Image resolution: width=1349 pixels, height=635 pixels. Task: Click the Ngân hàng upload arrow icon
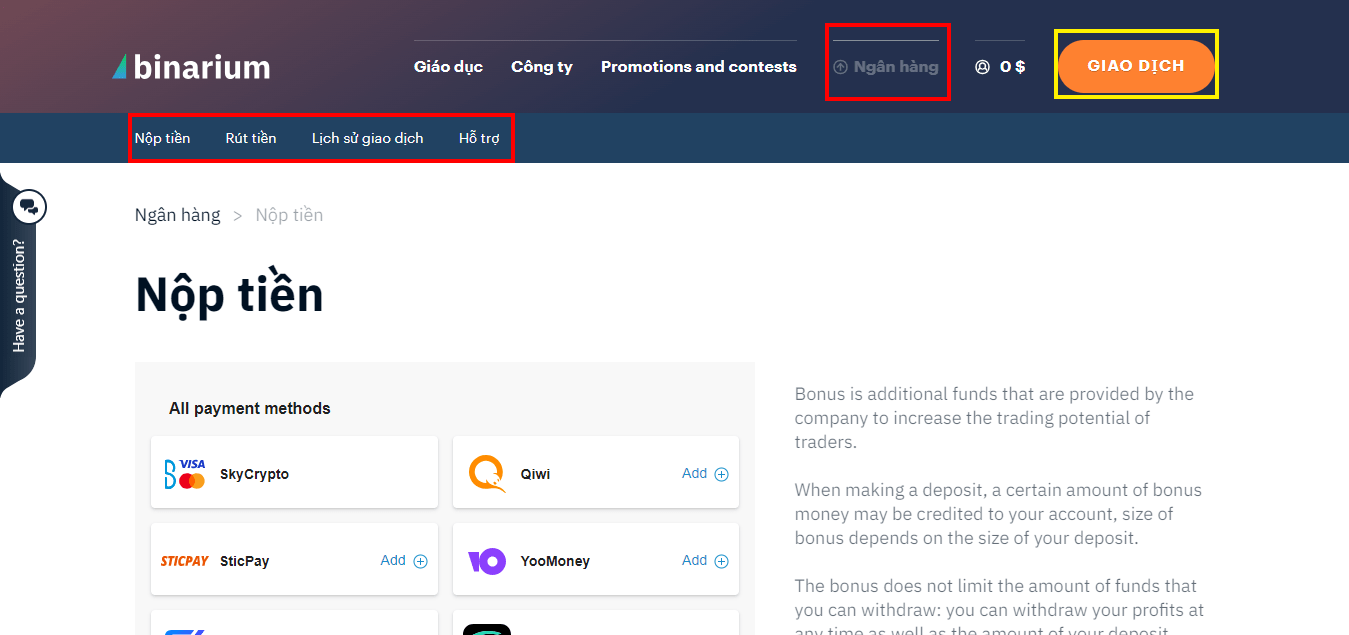point(841,67)
